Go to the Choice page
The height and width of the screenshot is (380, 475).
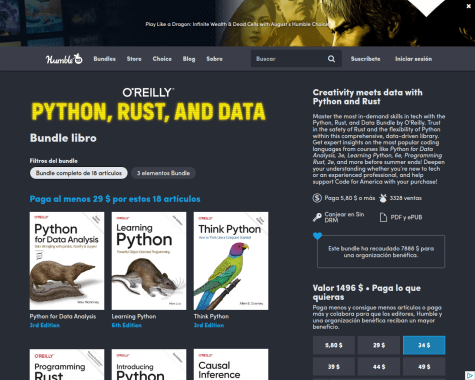[162, 59]
